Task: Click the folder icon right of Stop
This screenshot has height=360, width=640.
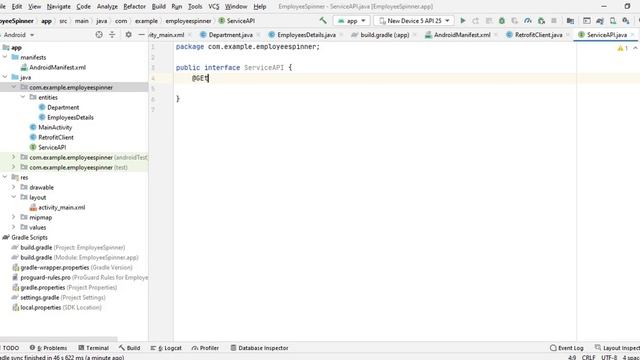Action: pos(570,20)
